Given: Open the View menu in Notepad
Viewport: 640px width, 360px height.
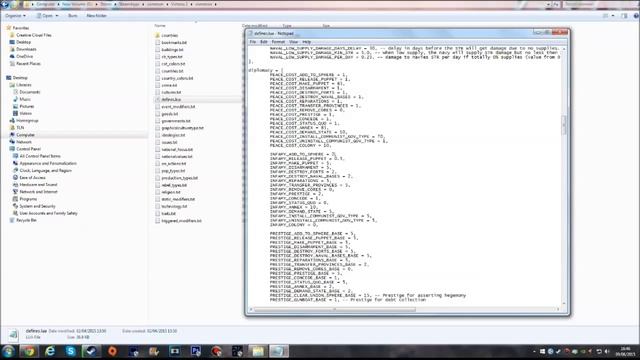Looking at the screenshot, I should (293, 42).
